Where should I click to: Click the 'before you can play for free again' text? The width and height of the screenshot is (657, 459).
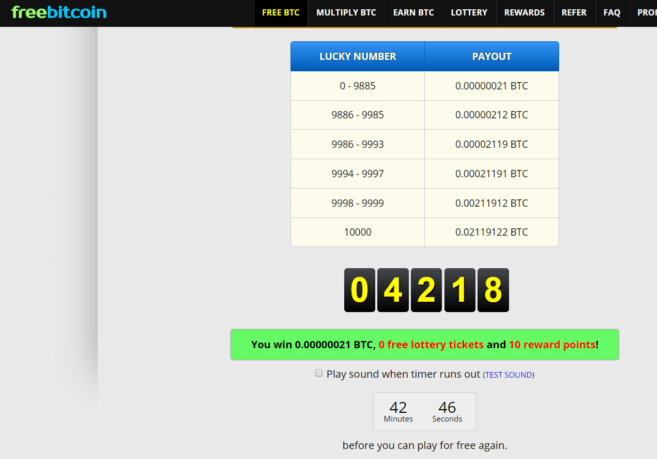click(424, 445)
